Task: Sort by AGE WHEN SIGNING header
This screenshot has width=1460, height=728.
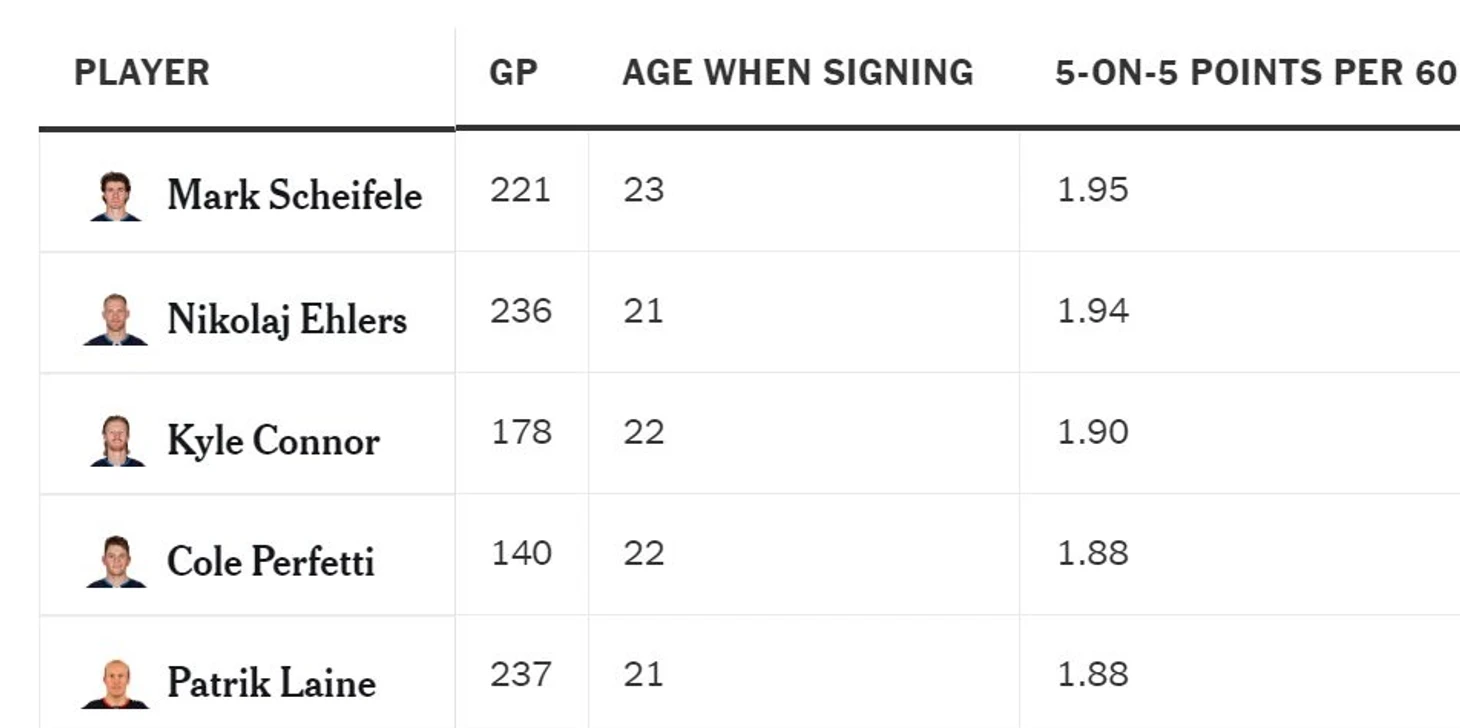Action: (x=797, y=73)
